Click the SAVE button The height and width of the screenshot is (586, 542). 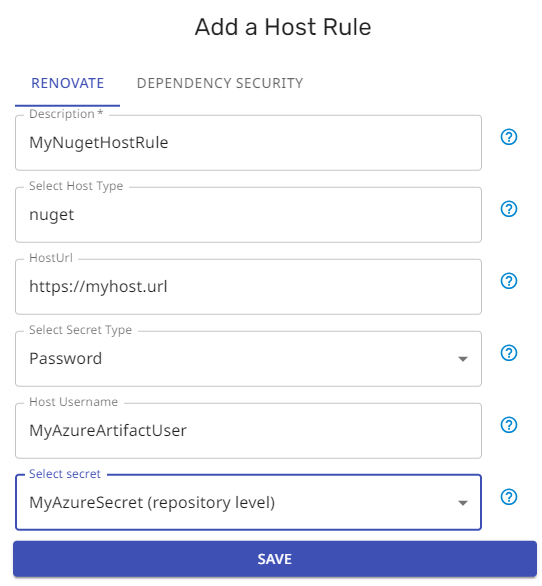[x=275, y=559]
